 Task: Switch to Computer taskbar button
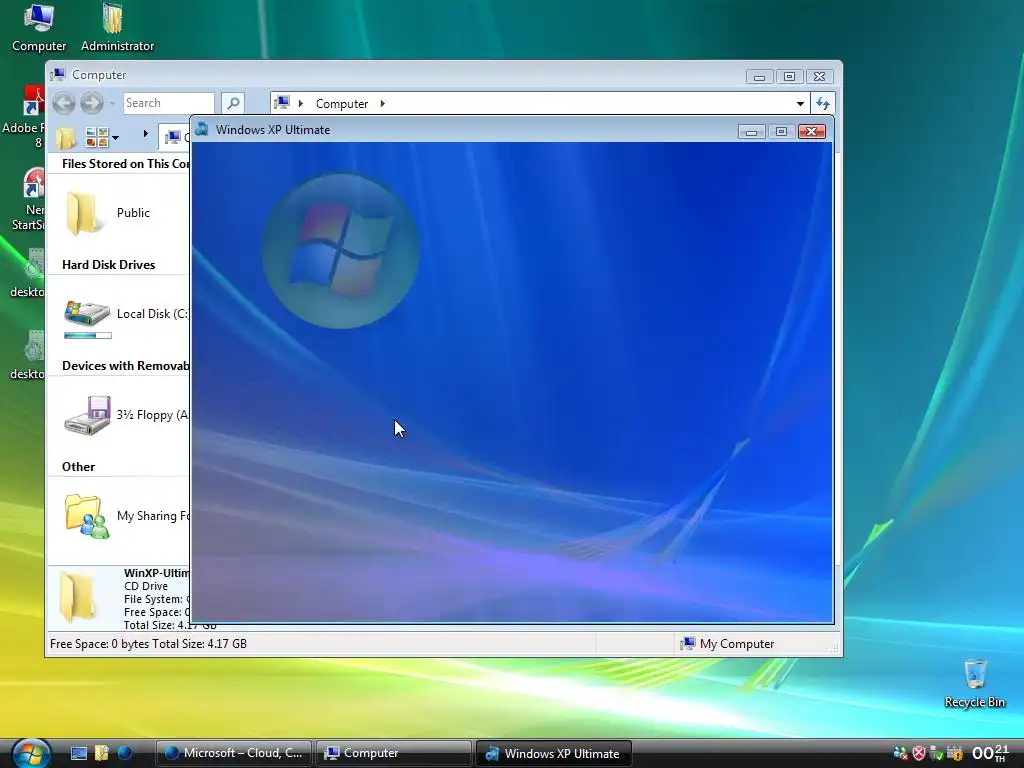(394, 753)
